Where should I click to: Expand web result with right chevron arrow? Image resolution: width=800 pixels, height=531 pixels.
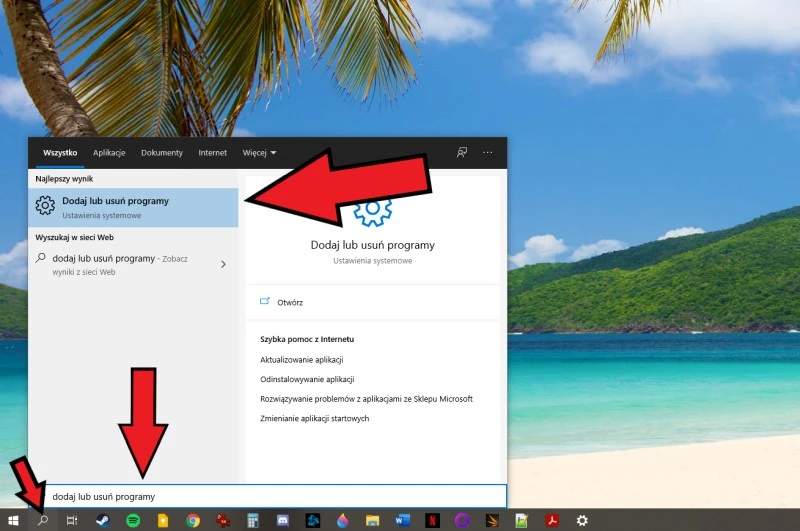223,264
